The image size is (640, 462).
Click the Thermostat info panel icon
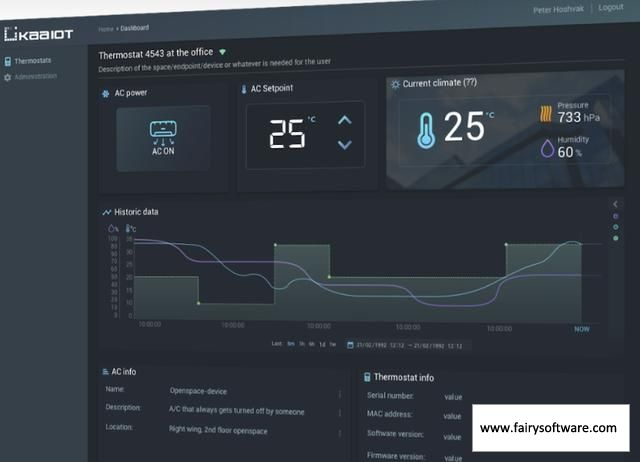(x=367, y=377)
